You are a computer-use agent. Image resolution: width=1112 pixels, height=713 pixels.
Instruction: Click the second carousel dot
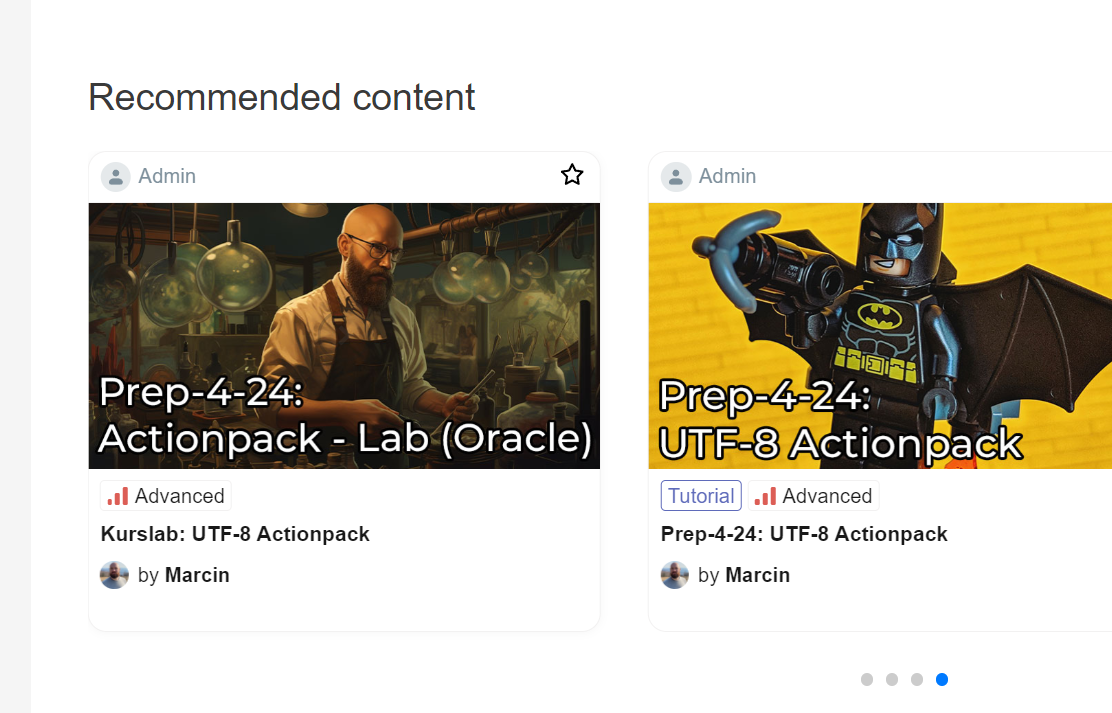point(891,679)
